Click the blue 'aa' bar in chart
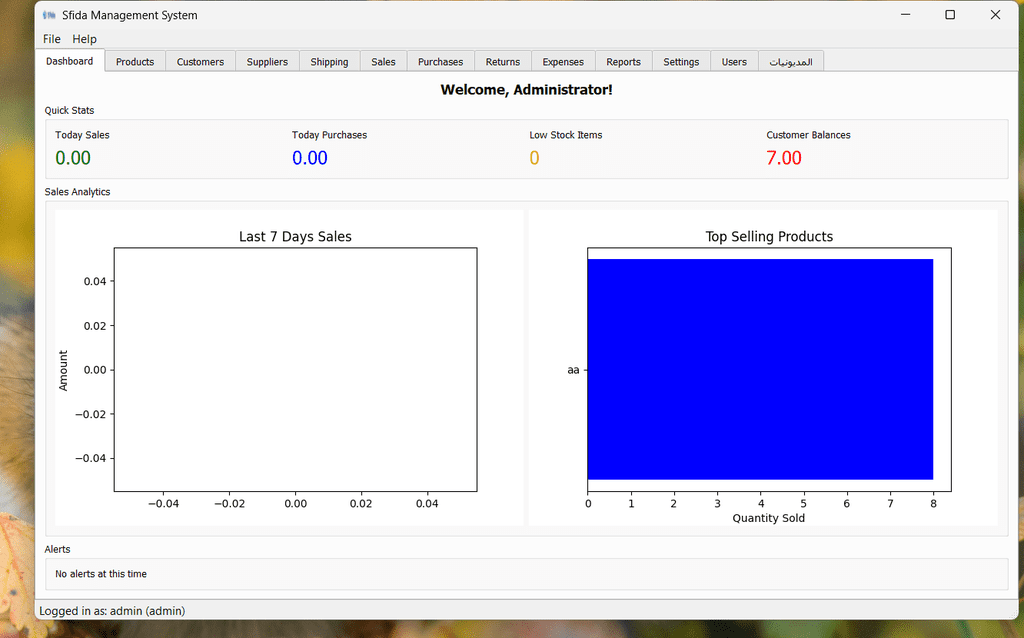 pyautogui.click(x=760, y=369)
